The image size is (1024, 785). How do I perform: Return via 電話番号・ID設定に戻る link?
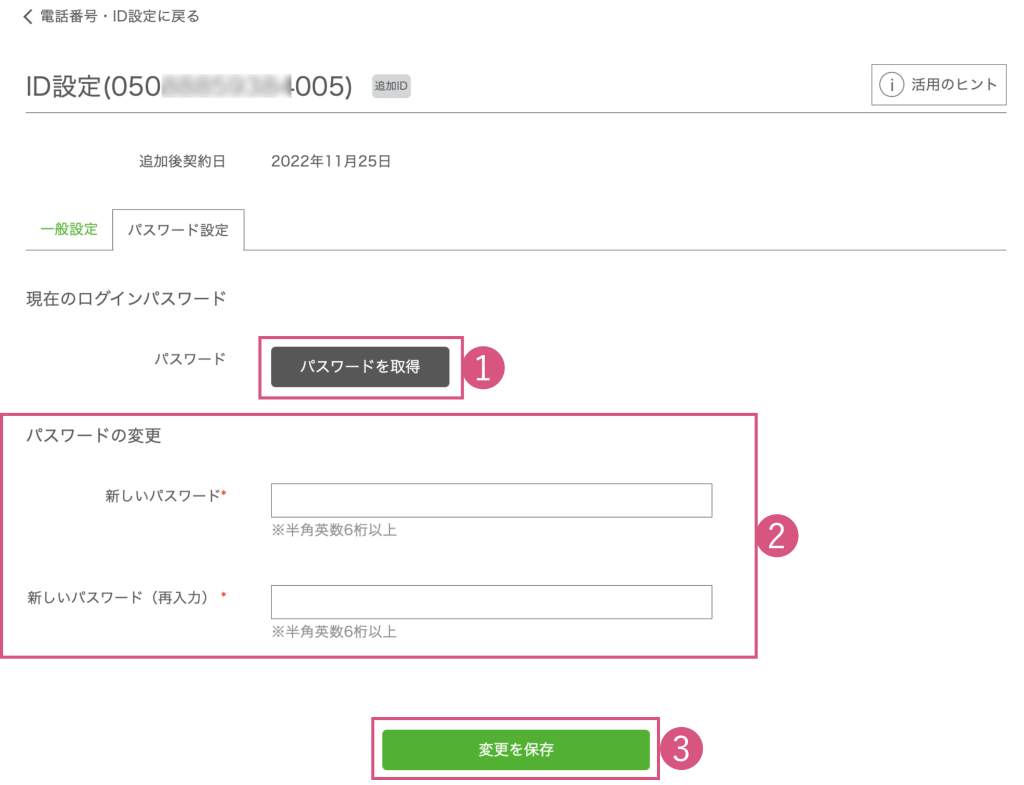point(119,16)
